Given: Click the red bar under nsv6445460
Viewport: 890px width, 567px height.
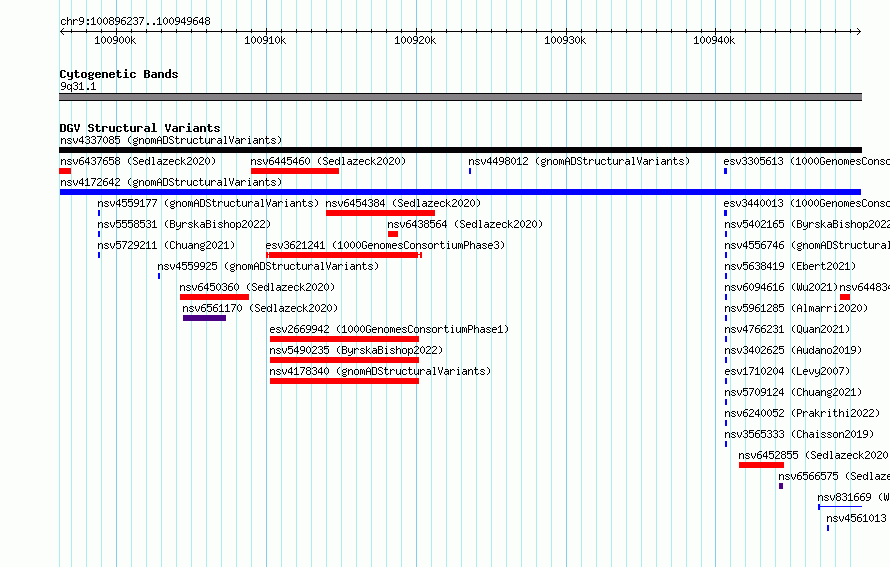Looking at the screenshot, I should [x=295, y=171].
